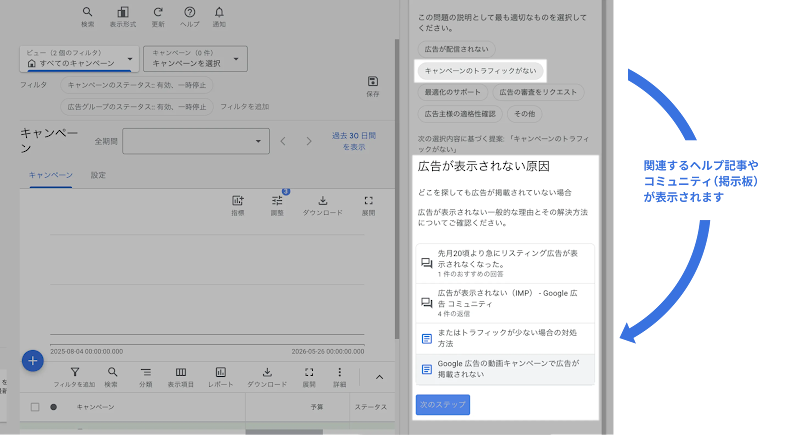
Task: Open the 表示項目 columns icon
Action: (x=181, y=372)
